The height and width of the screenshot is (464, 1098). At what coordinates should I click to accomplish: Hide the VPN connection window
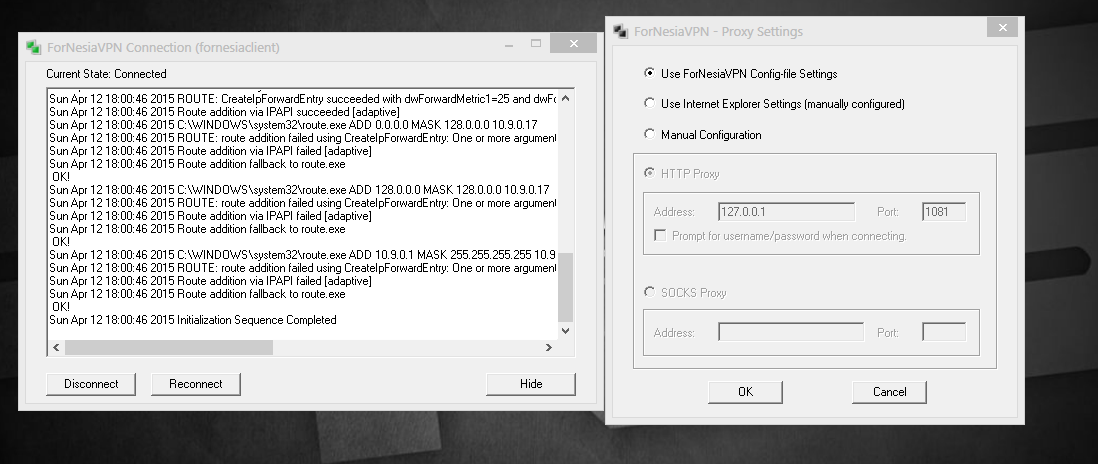point(531,384)
